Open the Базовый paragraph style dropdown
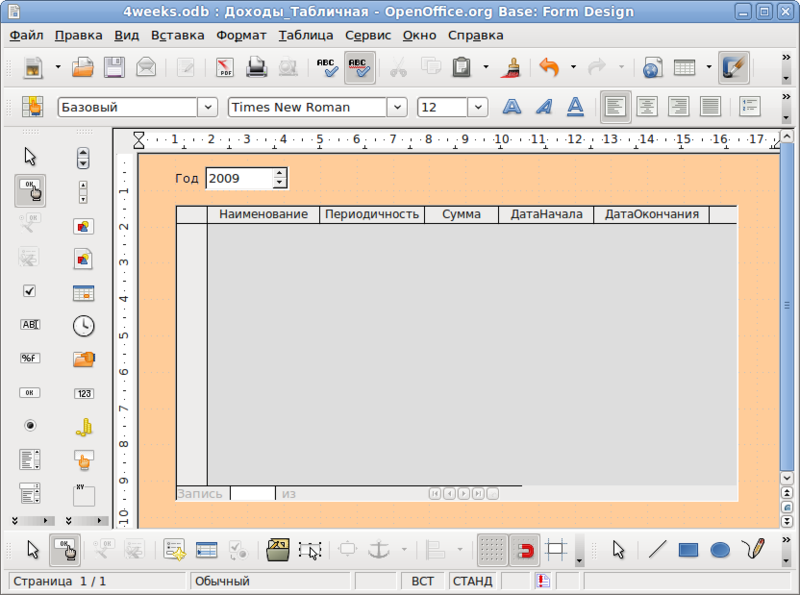The width and height of the screenshot is (800, 595). [x=207, y=107]
